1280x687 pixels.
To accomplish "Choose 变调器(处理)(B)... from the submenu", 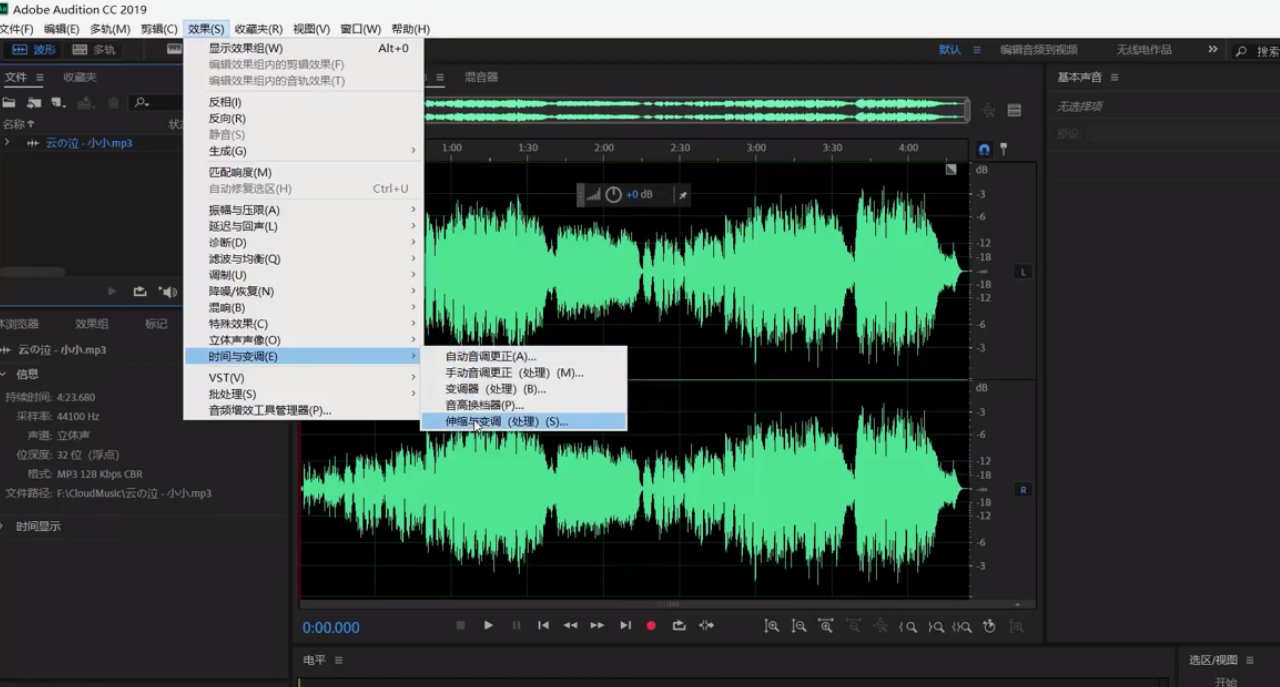I will pyautogui.click(x=524, y=389).
